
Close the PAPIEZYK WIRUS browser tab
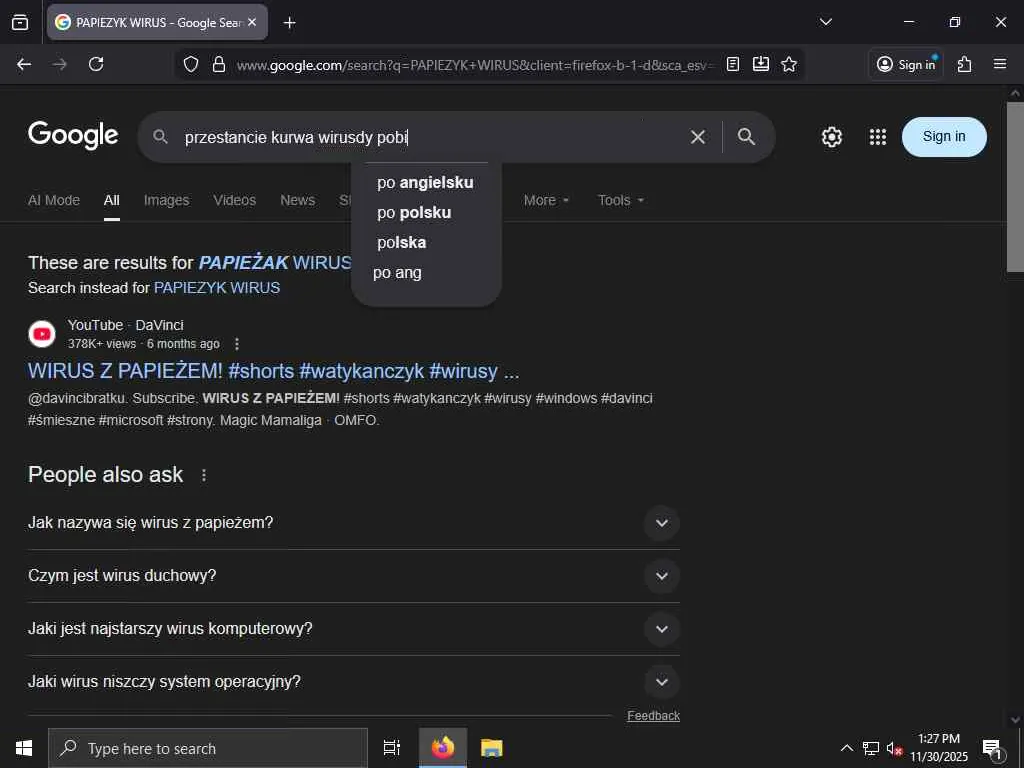tap(252, 22)
